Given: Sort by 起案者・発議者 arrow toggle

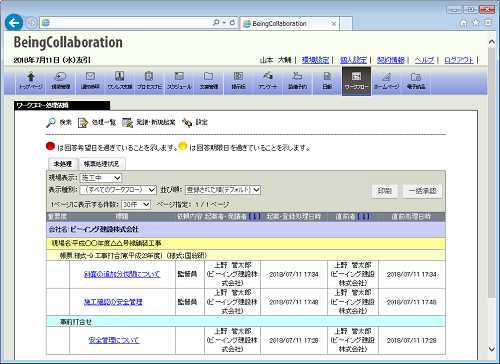Looking at the screenshot, I should (x=254, y=216).
